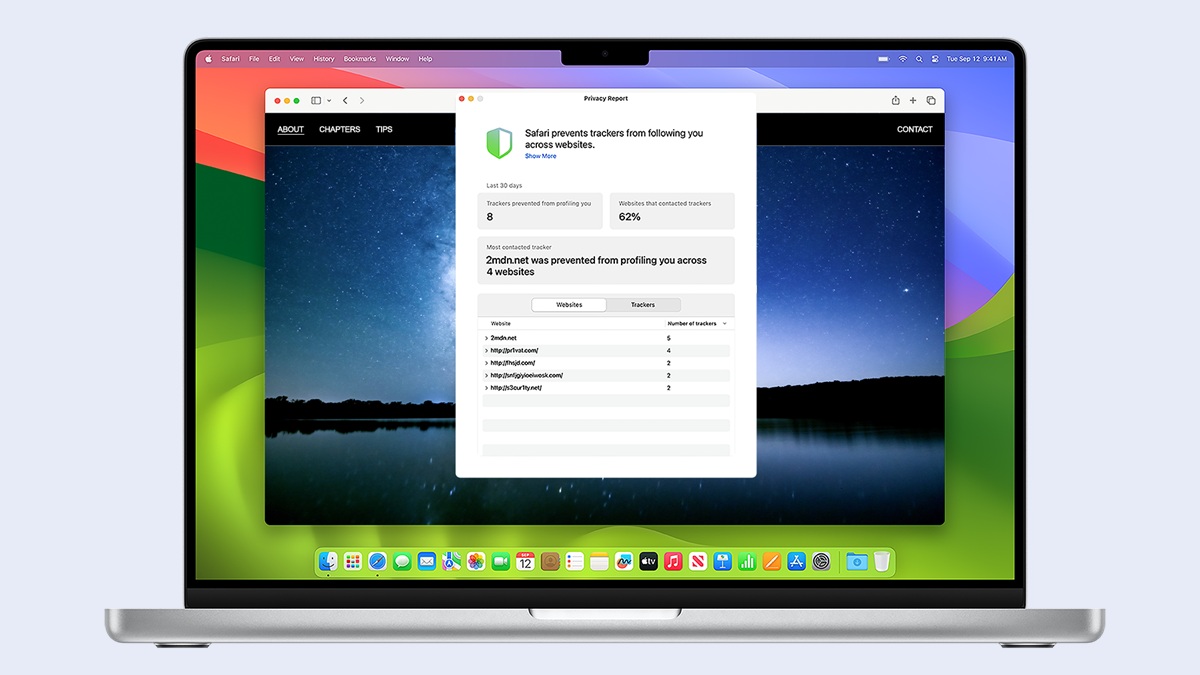The image size is (1200, 675).
Task: Start FaceTime from the Dock
Action: [x=499, y=561]
